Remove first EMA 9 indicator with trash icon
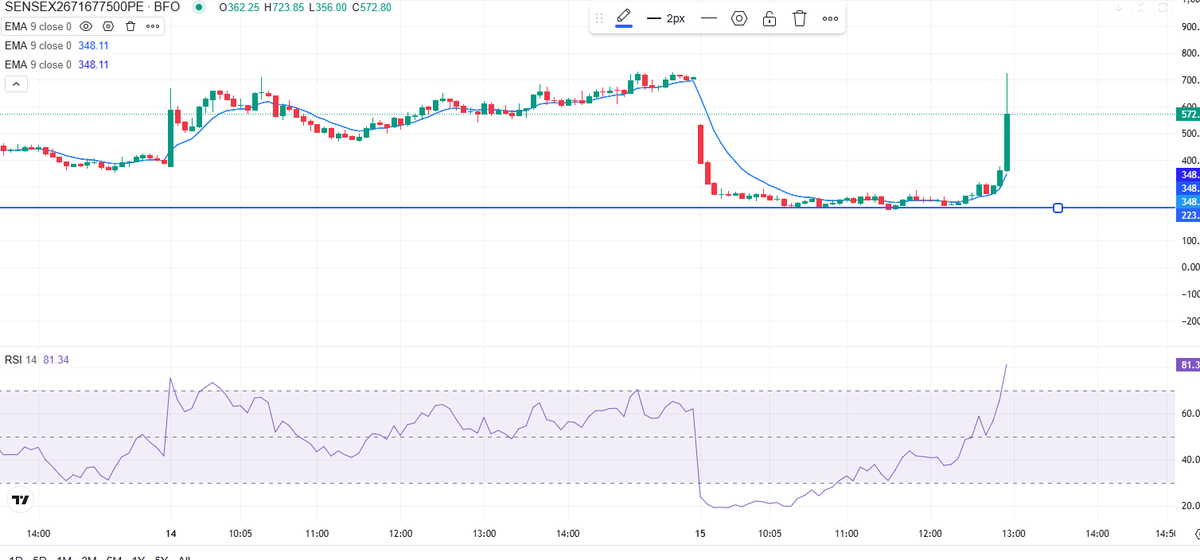The height and width of the screenshot is (560, 1200). point(130,26)
